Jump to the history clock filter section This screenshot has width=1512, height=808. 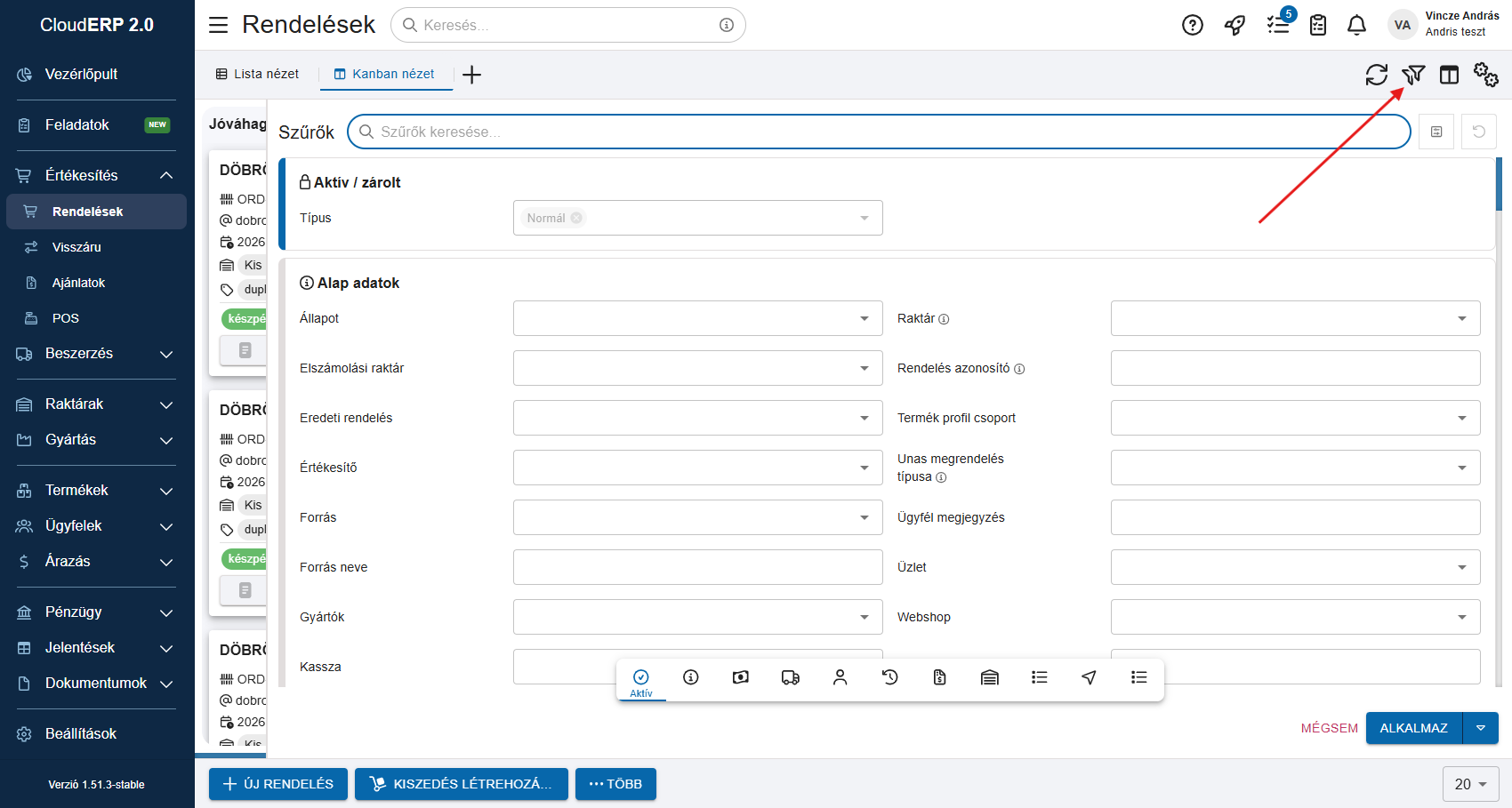tap(889, 677)
